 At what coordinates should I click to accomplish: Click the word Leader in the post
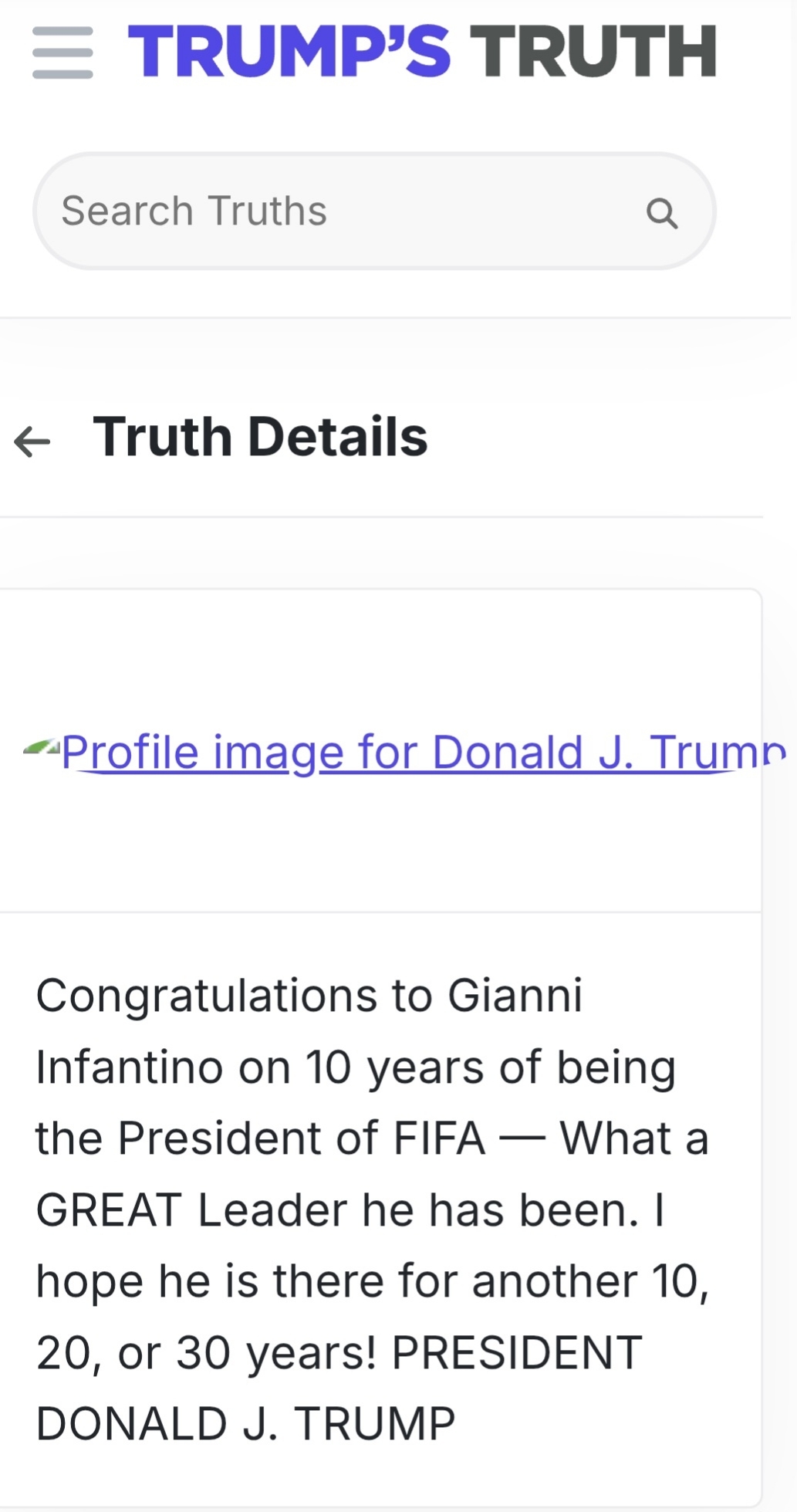click(272, 1210)
